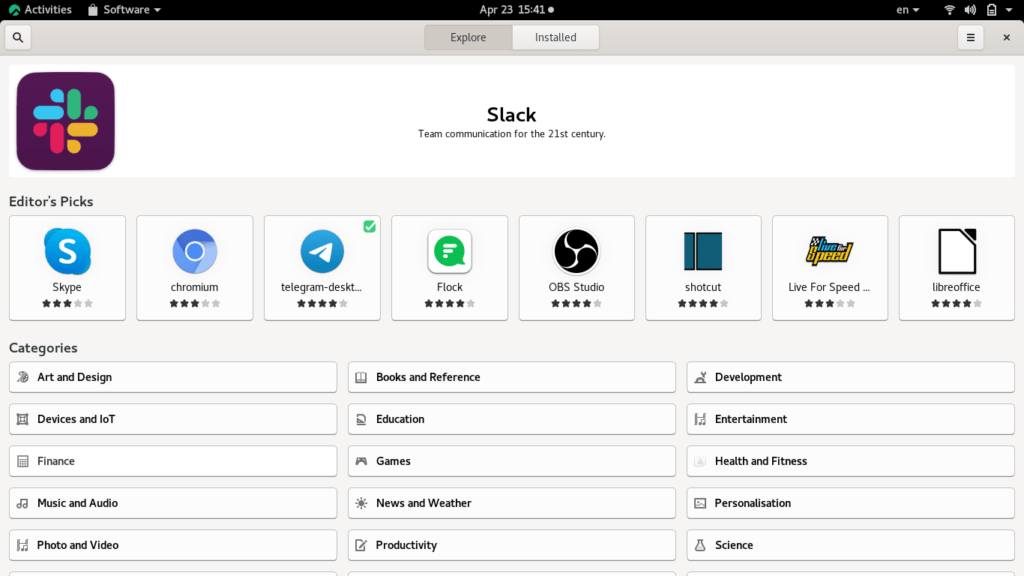Open the Finance category

pyautogui.click(x=173, y=461)
